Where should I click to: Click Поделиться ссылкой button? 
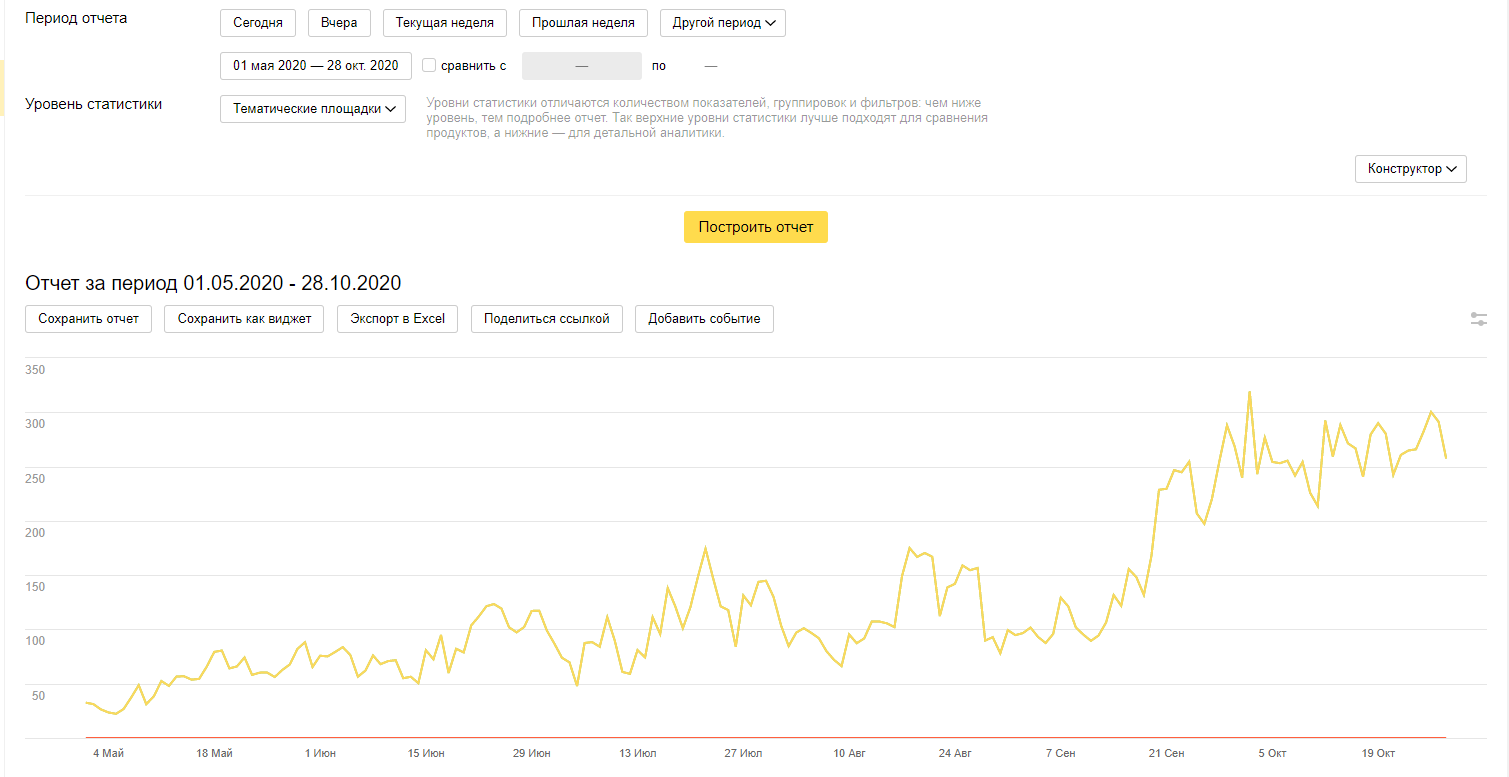pyautogui.click(x=546, y=319)
